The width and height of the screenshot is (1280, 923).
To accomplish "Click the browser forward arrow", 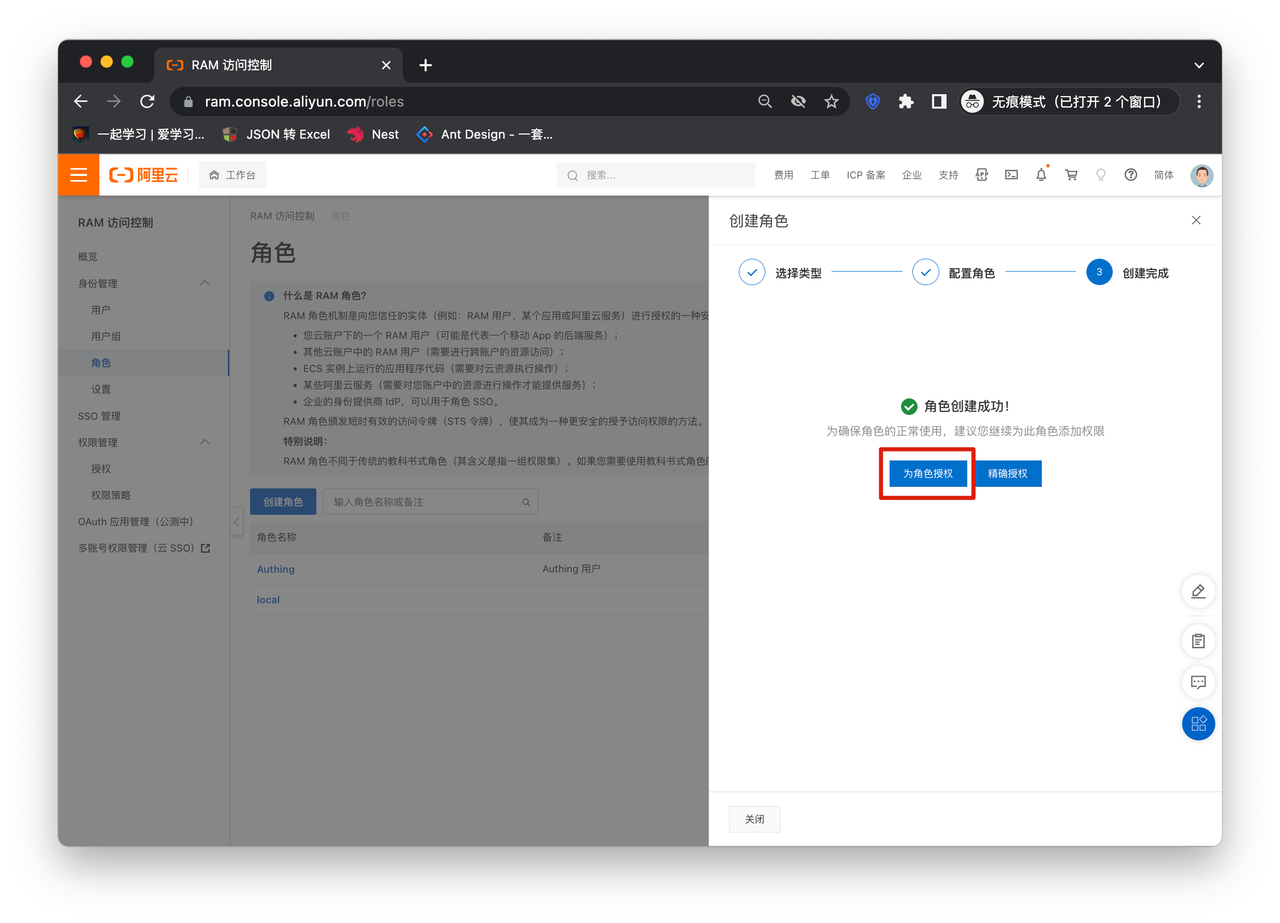I will tap(114, 101).
